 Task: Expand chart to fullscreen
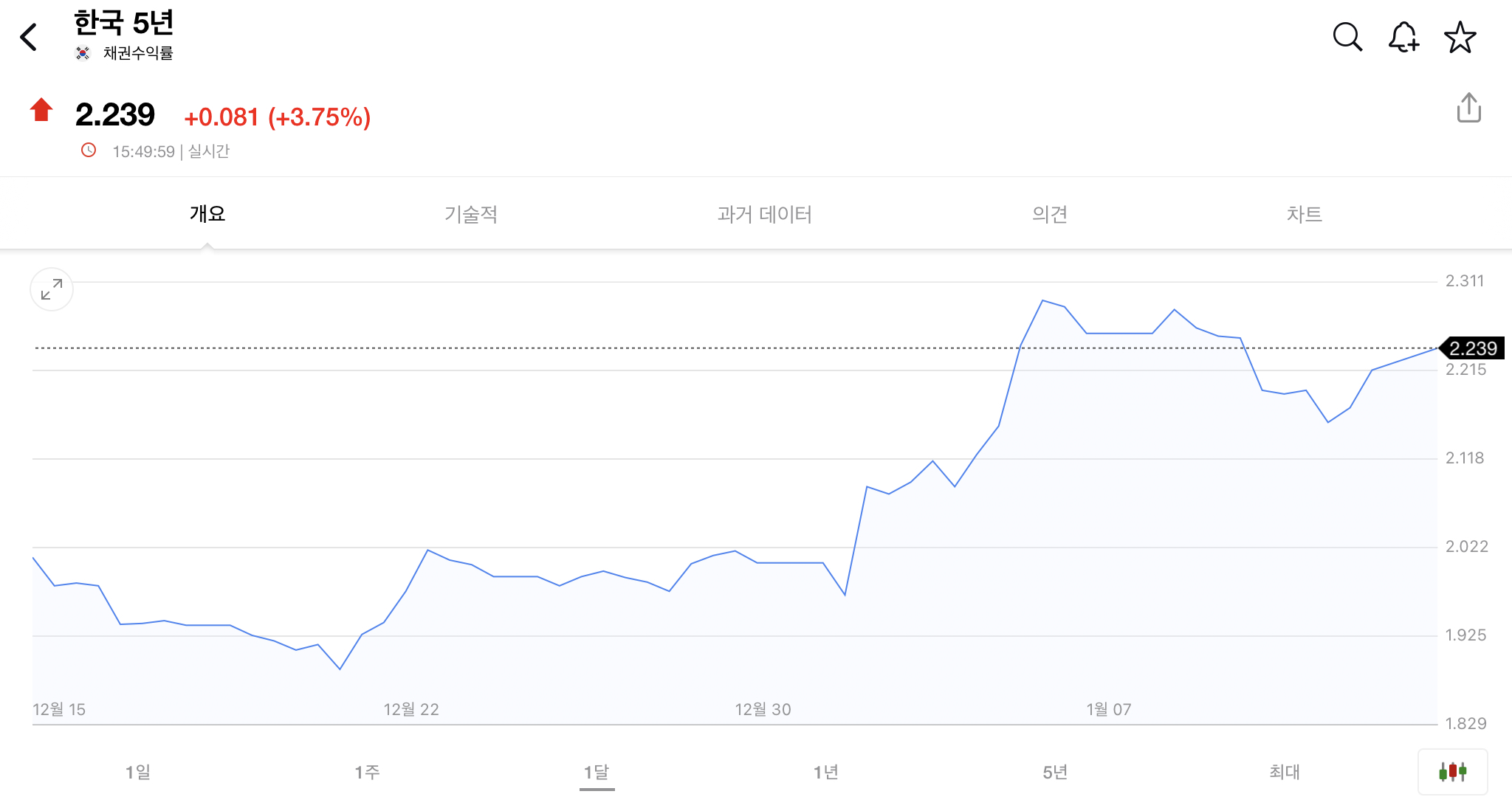point(52,289)
